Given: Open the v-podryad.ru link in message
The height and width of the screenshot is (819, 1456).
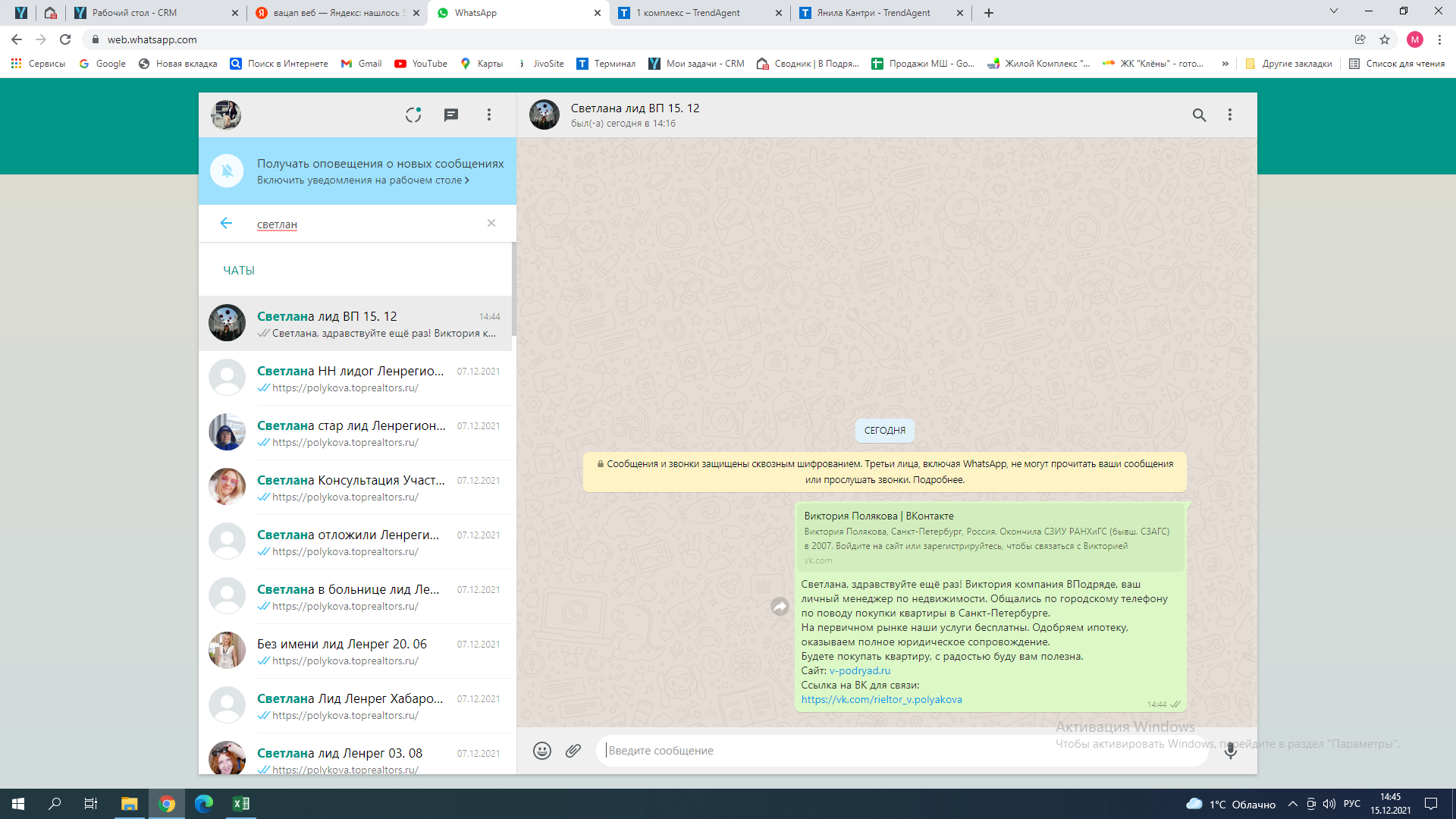Looking at the screenshot, I should point(860,671).
